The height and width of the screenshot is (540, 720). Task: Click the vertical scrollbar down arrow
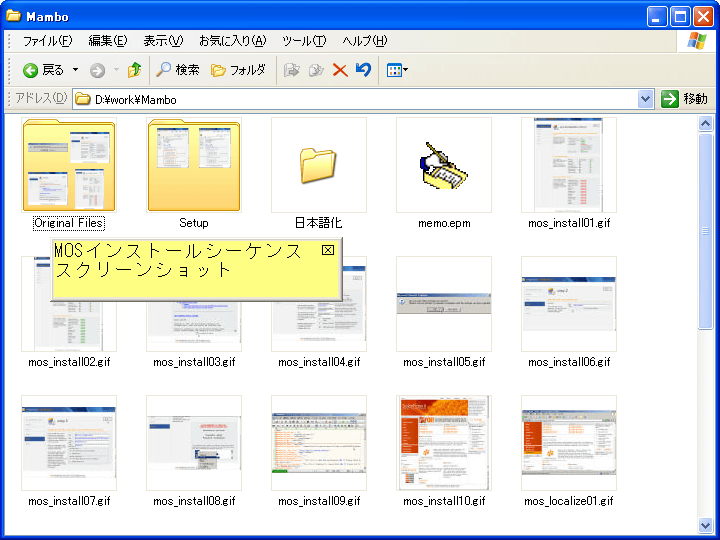(705, 524)
